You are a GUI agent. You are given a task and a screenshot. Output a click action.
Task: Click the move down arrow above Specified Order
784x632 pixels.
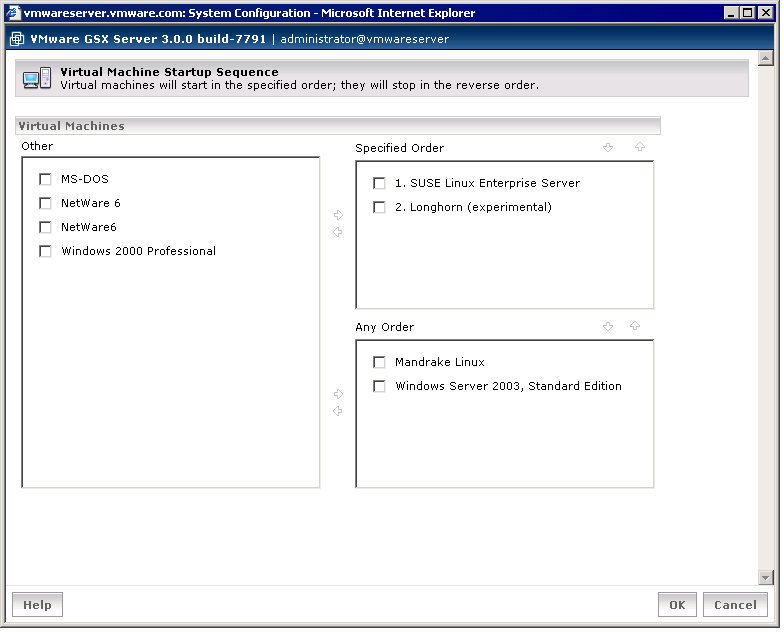(608, 148)
